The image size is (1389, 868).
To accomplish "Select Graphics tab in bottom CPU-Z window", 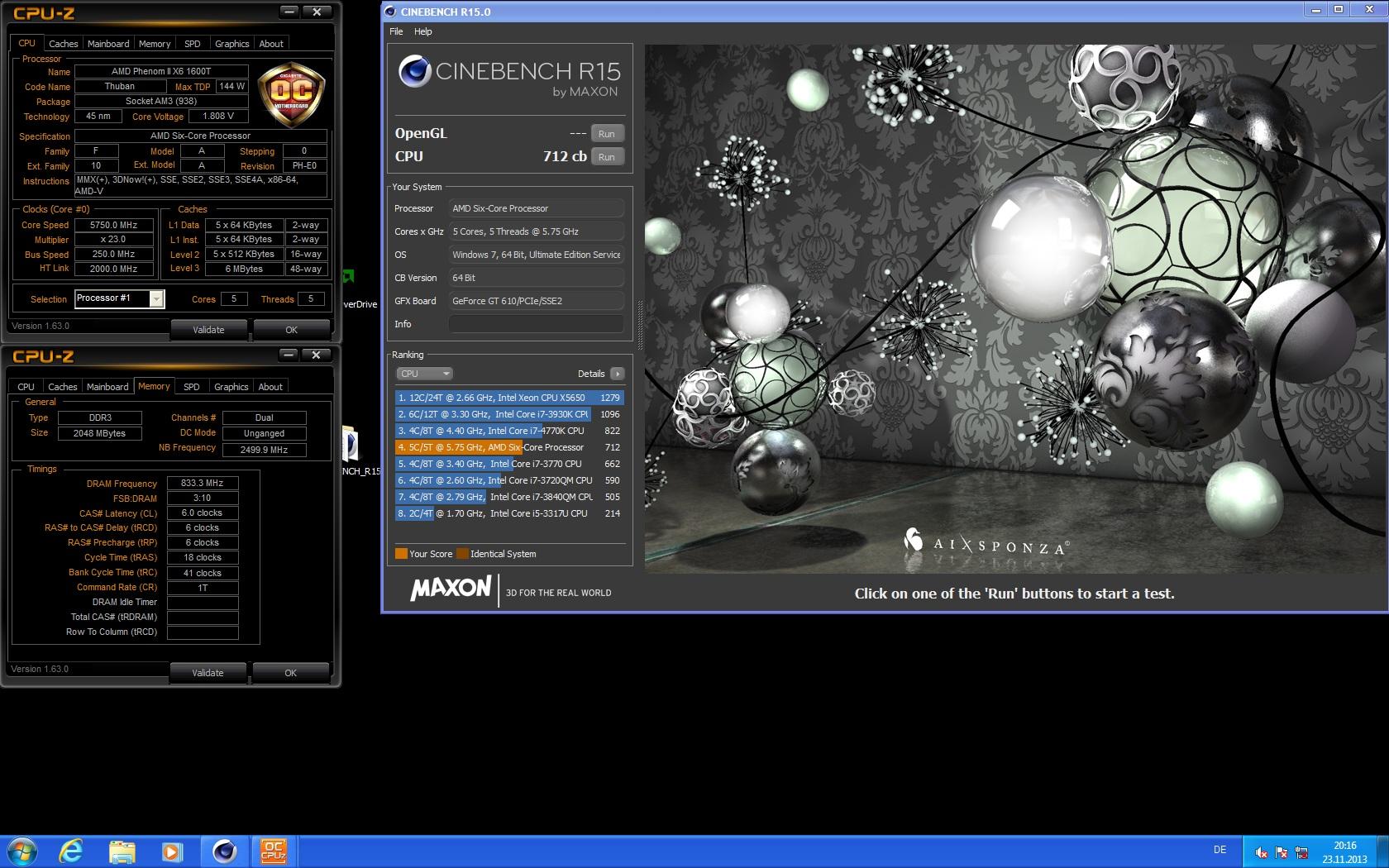I will point(231,387).
